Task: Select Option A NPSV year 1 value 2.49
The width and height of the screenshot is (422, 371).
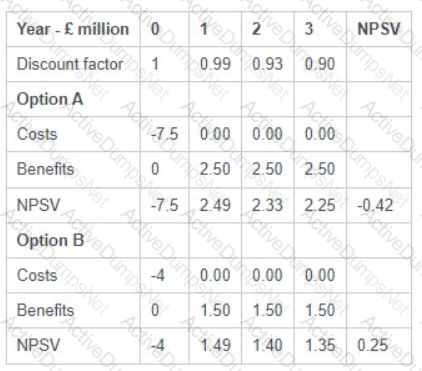Action: click(x=215, y=205)
